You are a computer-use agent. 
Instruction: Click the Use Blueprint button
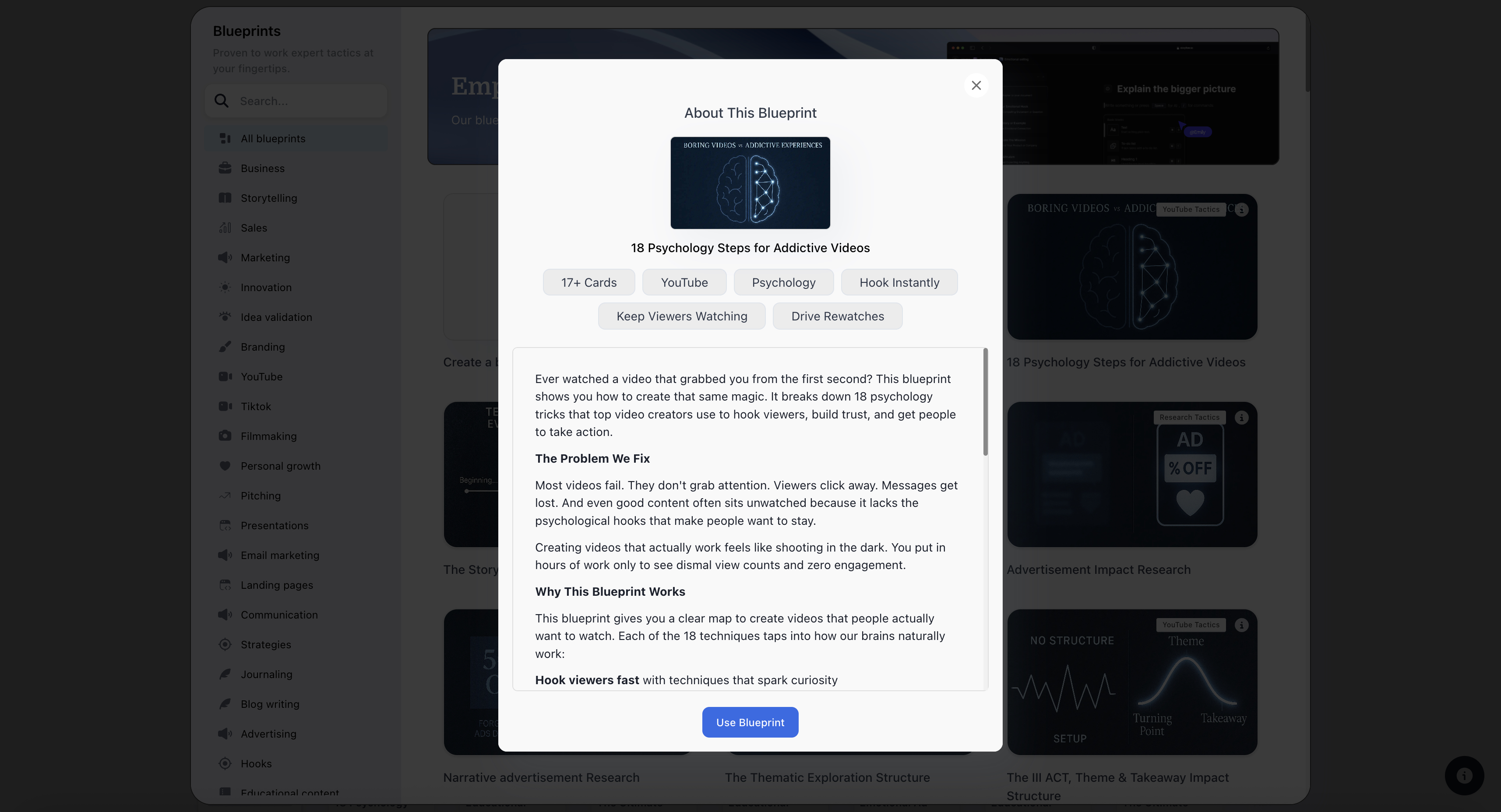tap(750, 722)
